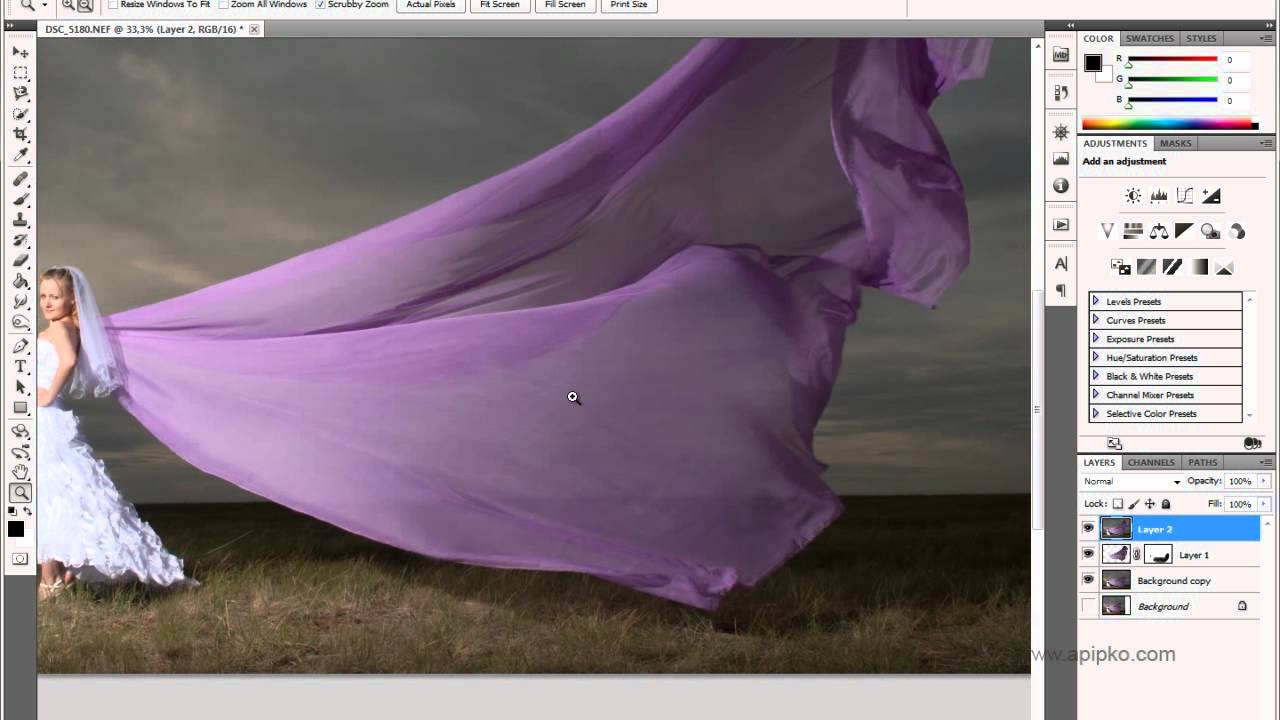The width and height of the screenshot is (1280, 720).
Task: Switch to the Masks tab
Action: point(1175,143)
